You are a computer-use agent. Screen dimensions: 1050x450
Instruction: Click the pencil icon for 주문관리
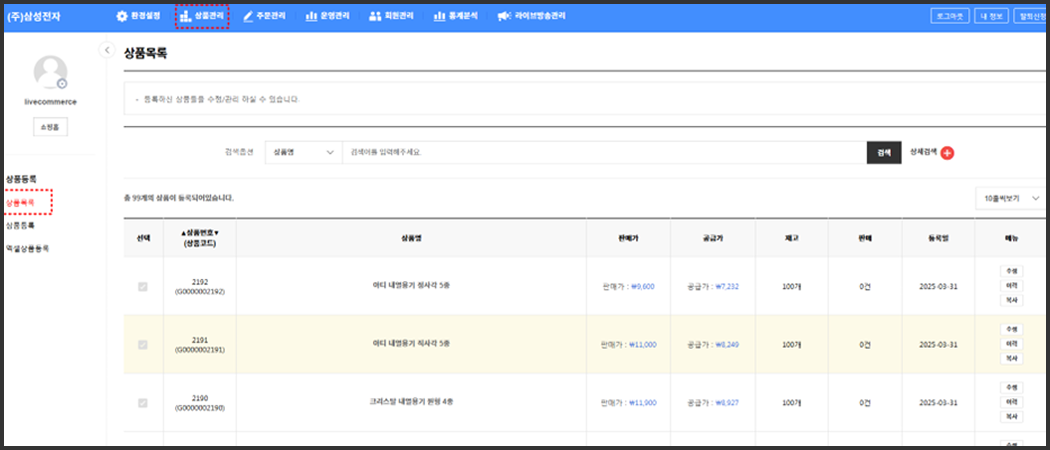click(x=248, y=16)
